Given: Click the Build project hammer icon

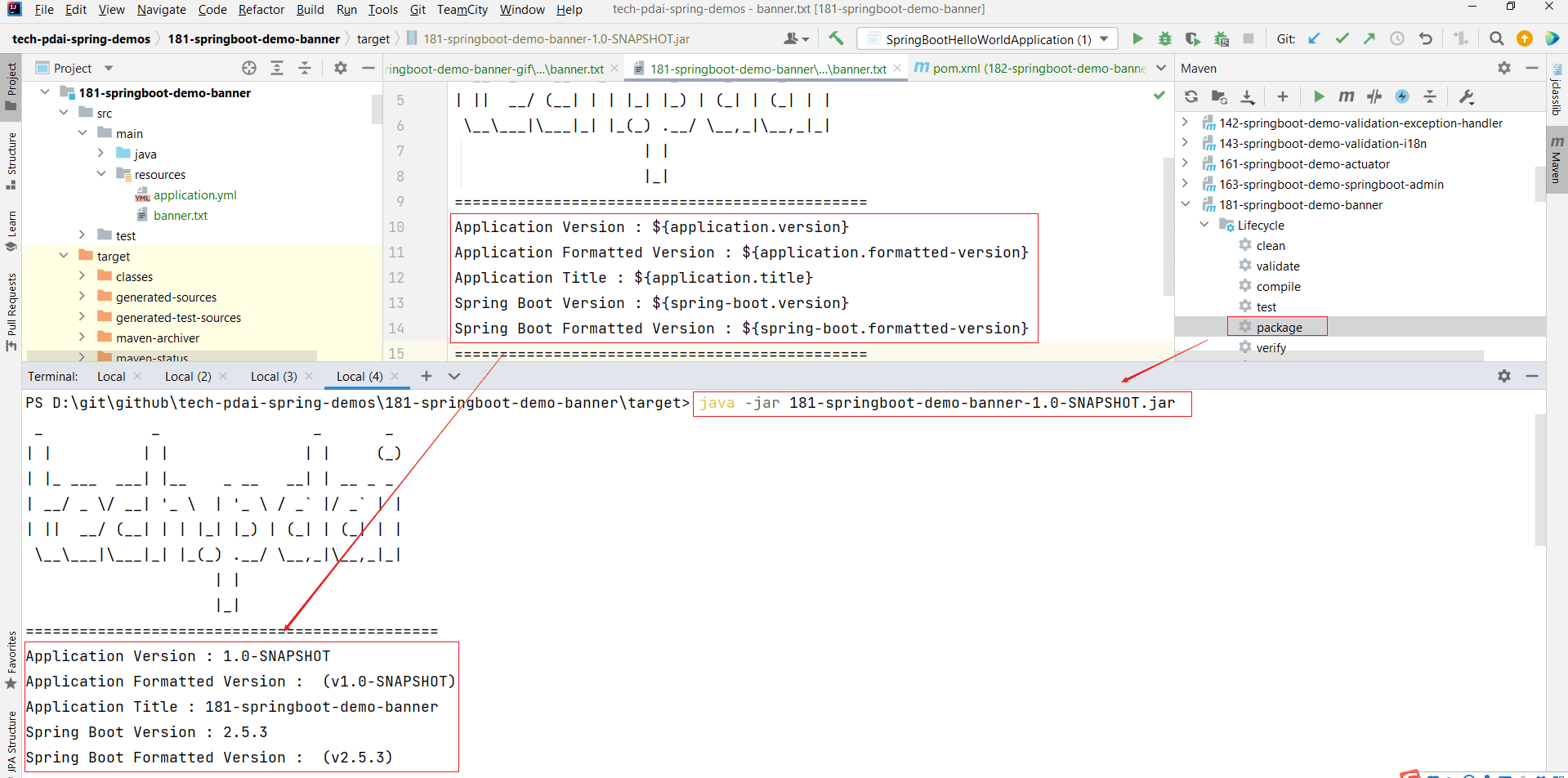Looking at the screenshot, I should coord(836,38).
